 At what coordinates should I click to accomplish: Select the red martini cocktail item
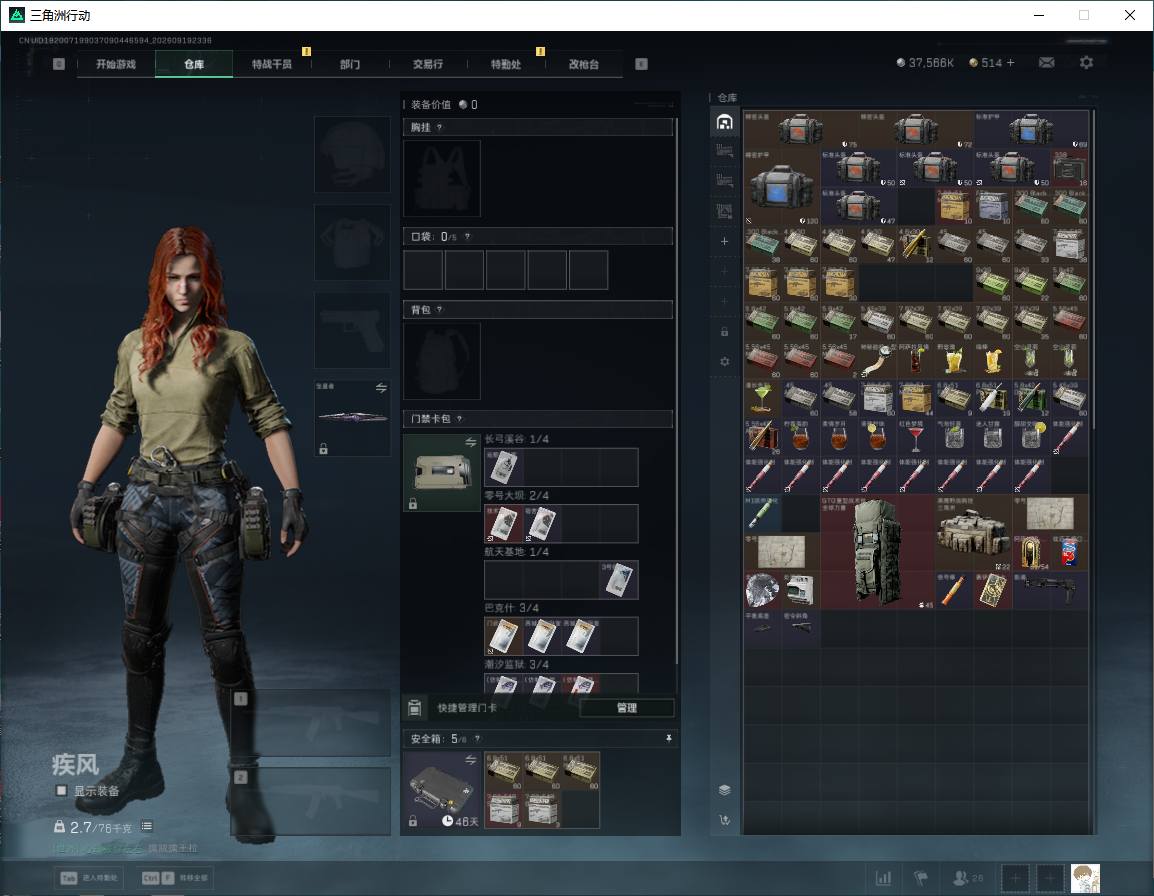tap(916, 437)
